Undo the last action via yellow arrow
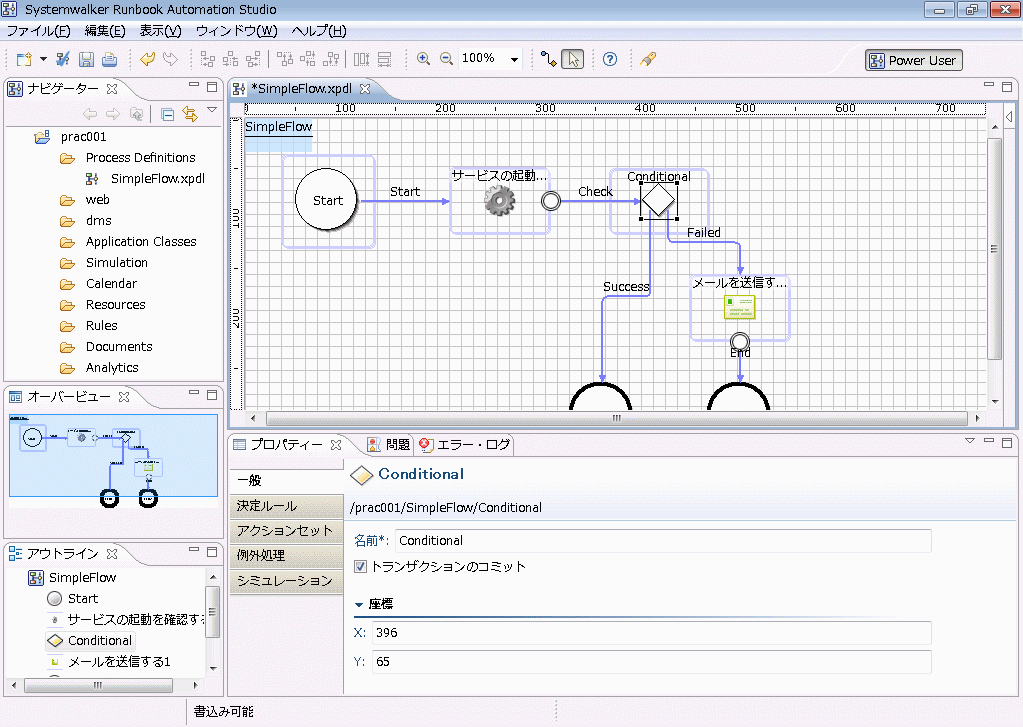The image size is (1023, 727). click(x=147, y=59)
